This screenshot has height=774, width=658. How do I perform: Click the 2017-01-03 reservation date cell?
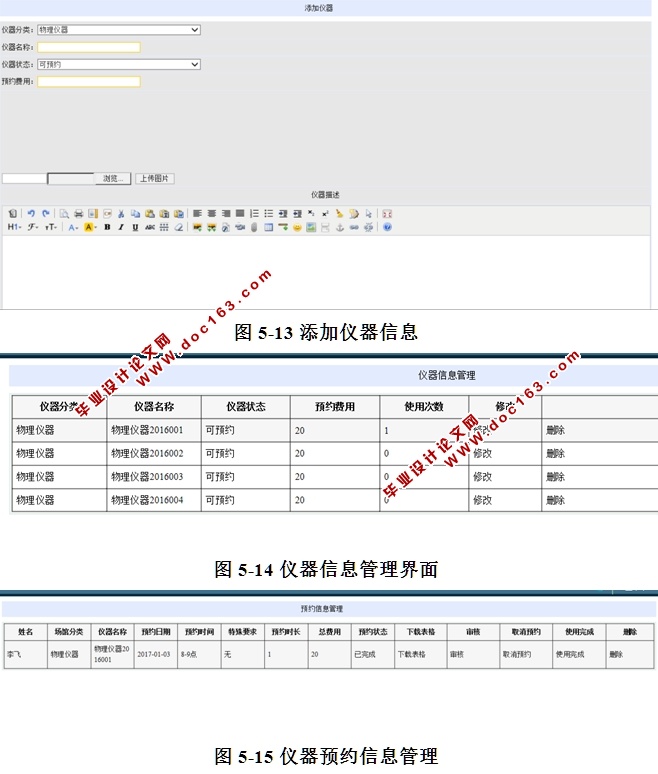(x=154, y=654)
